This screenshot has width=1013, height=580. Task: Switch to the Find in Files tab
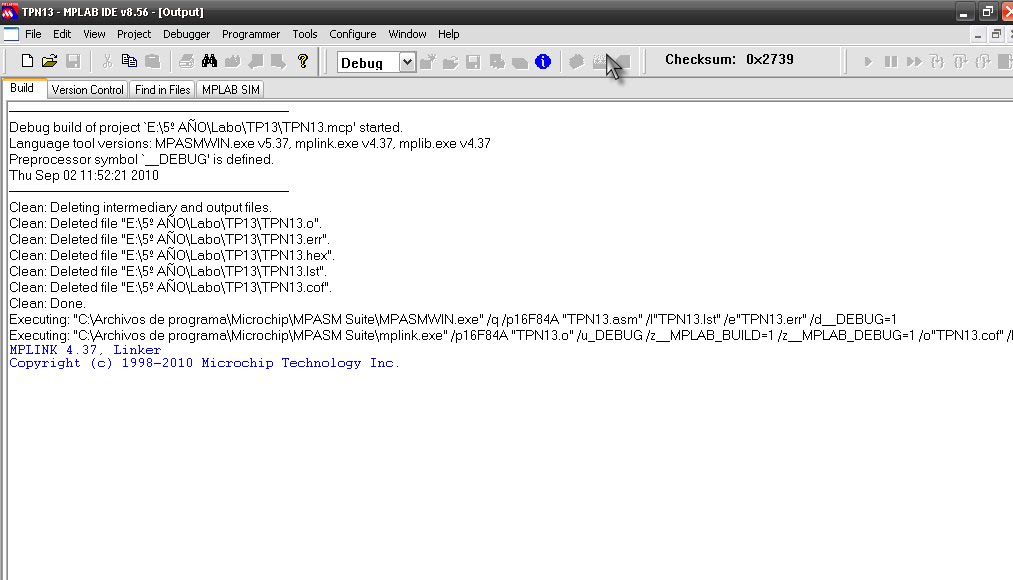tap(162, 90)
